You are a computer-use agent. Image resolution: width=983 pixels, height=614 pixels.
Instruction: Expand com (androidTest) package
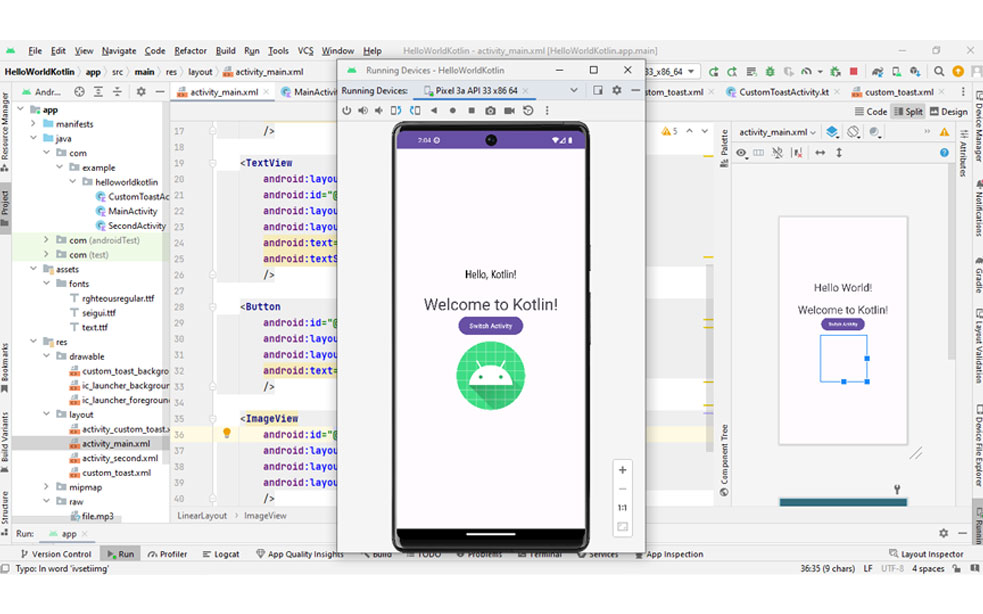click(46, 240)
